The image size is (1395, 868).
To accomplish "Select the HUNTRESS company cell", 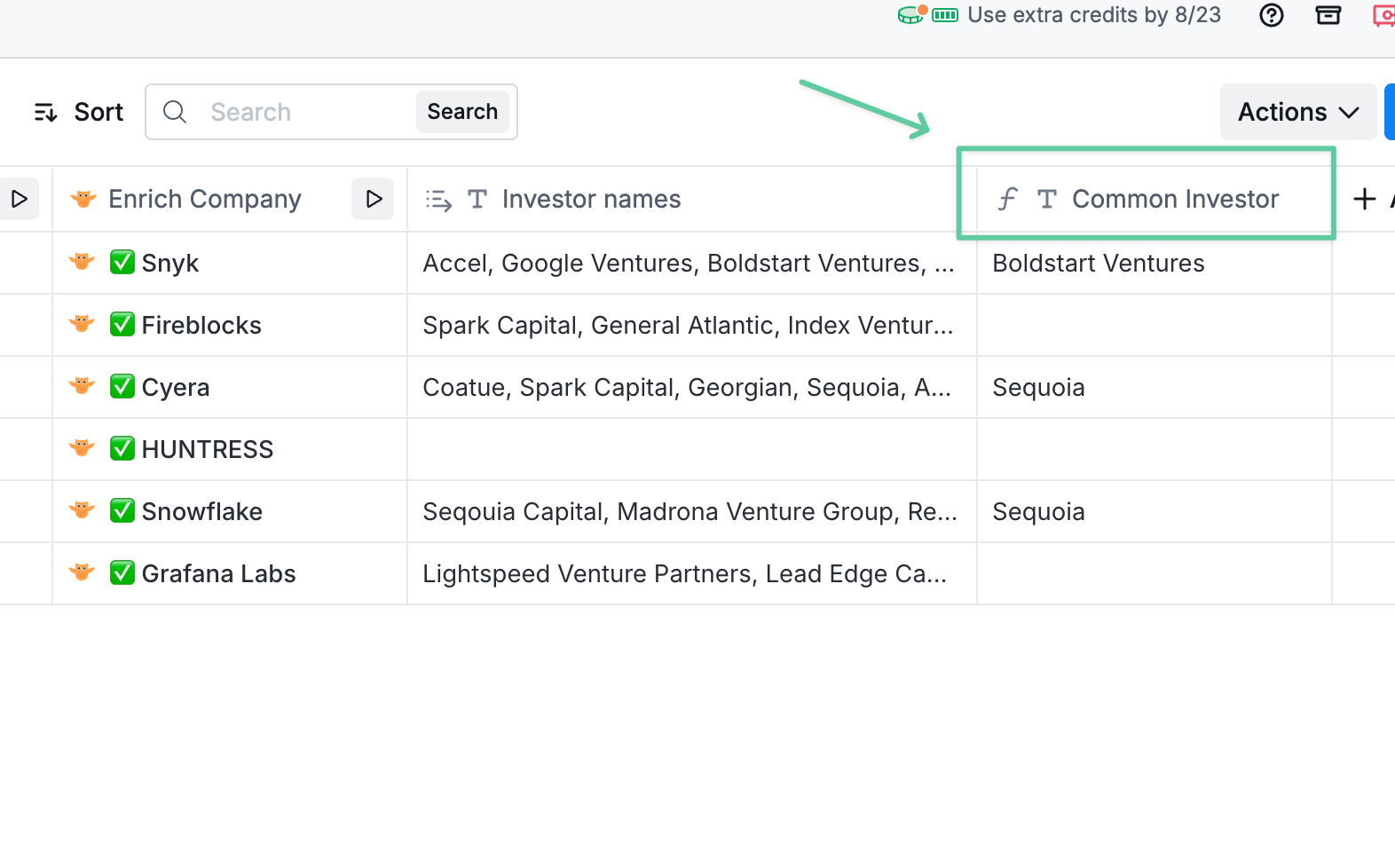I will tap(230, 449).
